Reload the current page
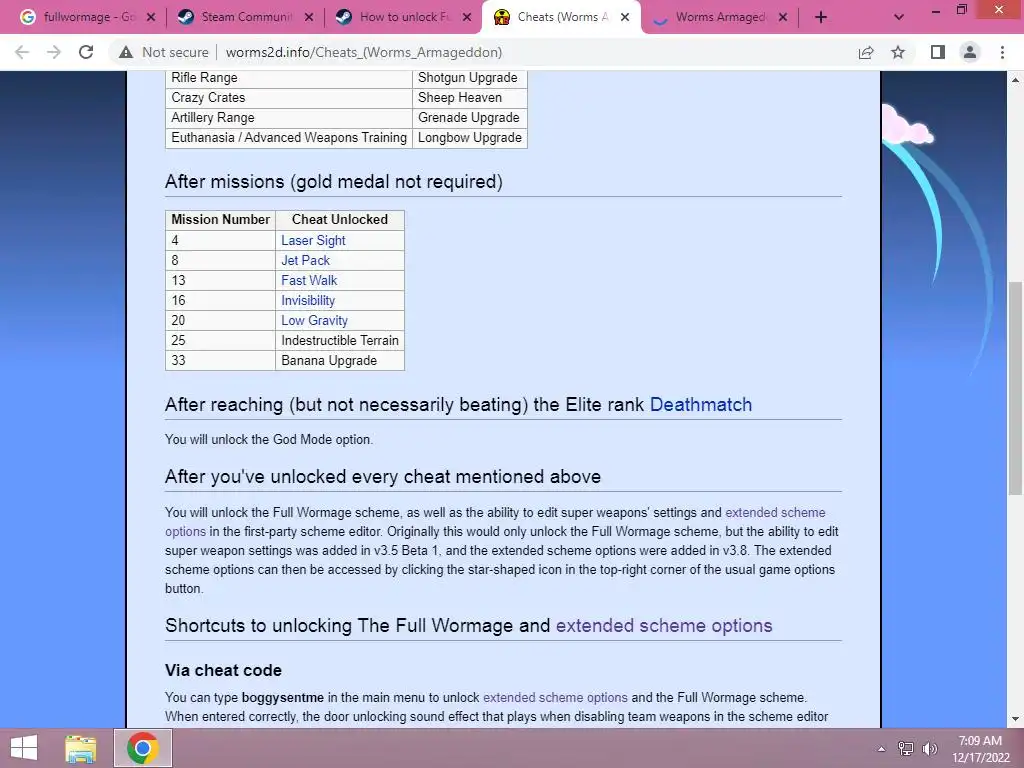 click(86, 52)
